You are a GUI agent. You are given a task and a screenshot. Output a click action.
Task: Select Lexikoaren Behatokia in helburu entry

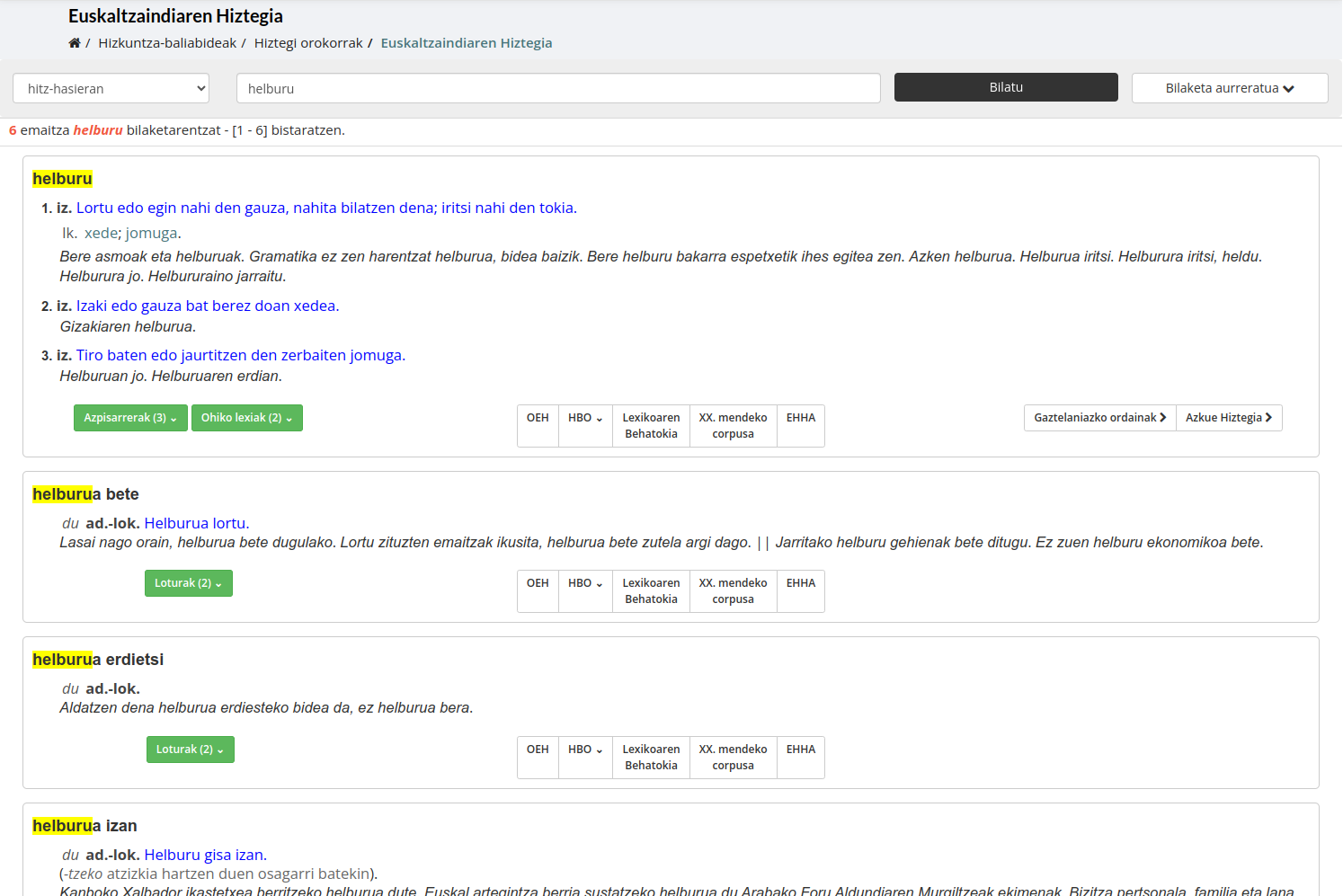pos(651,426)
